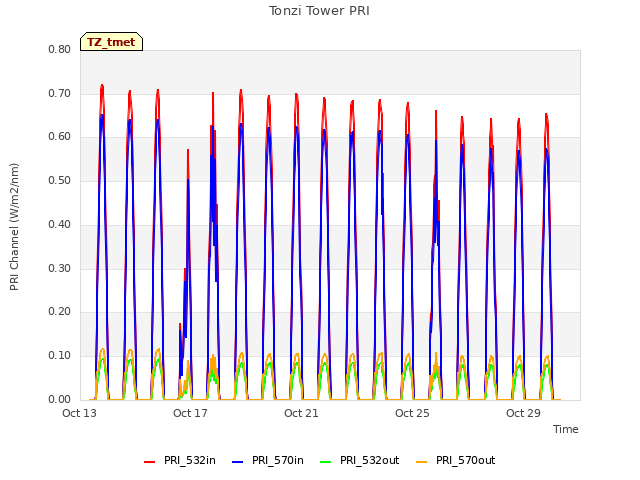The image size is (640, 480).
Task: Click the Oct 29 x-axis tick label
Action: (523, 413)
